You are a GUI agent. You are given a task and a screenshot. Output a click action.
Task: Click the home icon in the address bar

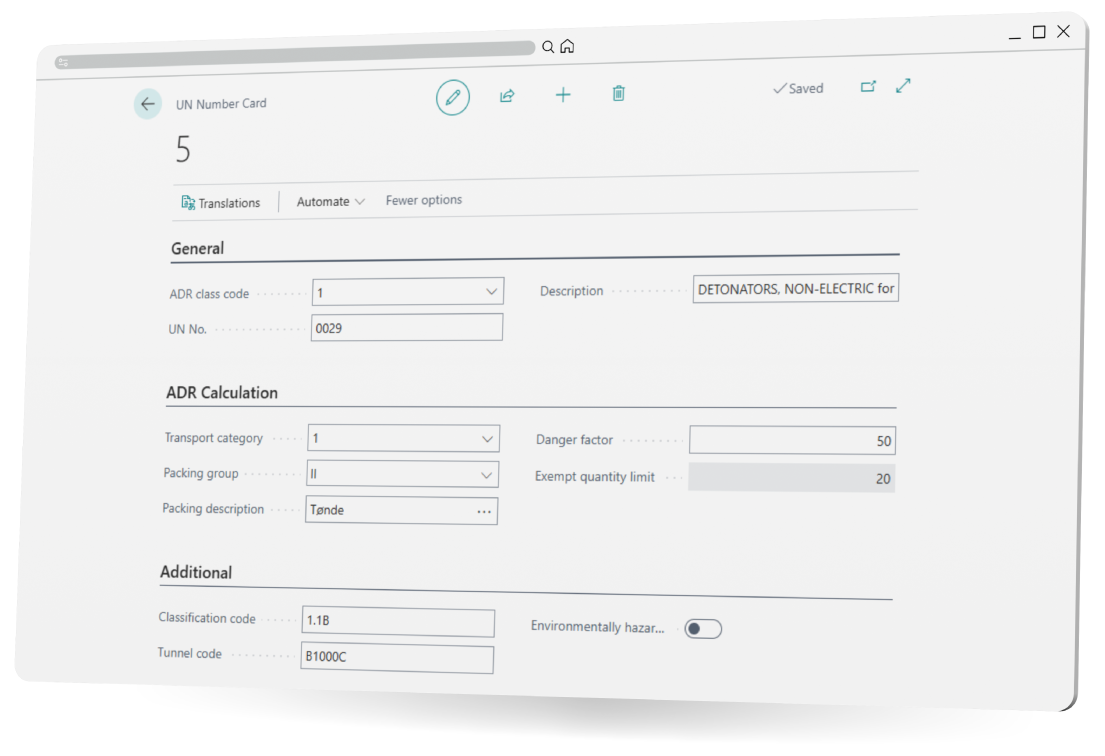click(x=565, y=47)
